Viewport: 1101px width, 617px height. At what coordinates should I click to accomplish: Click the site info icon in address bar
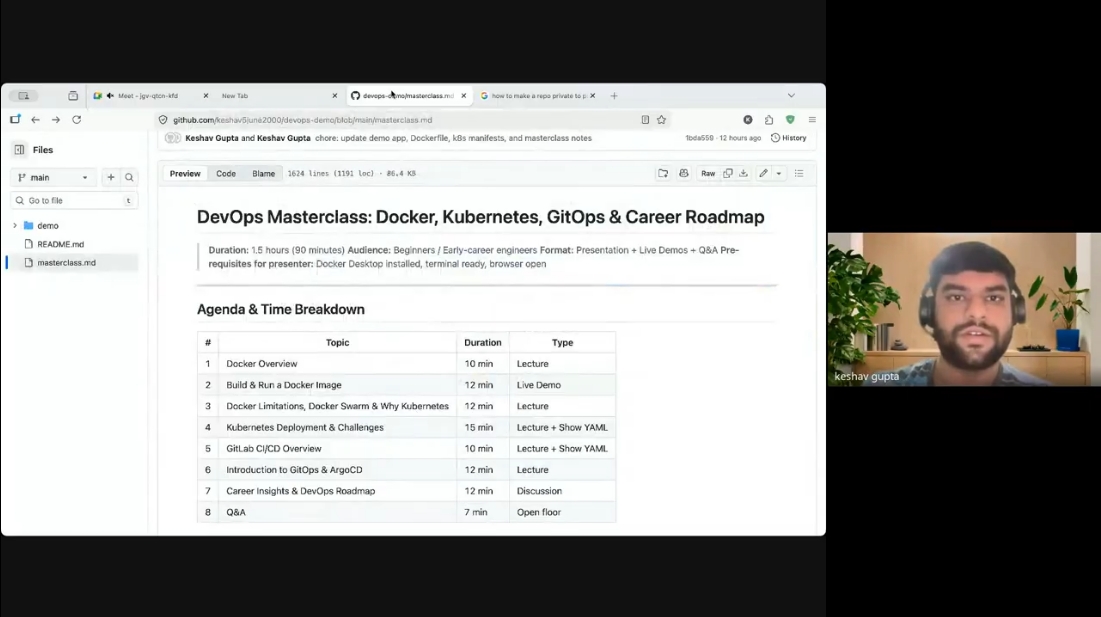(163, 118)
